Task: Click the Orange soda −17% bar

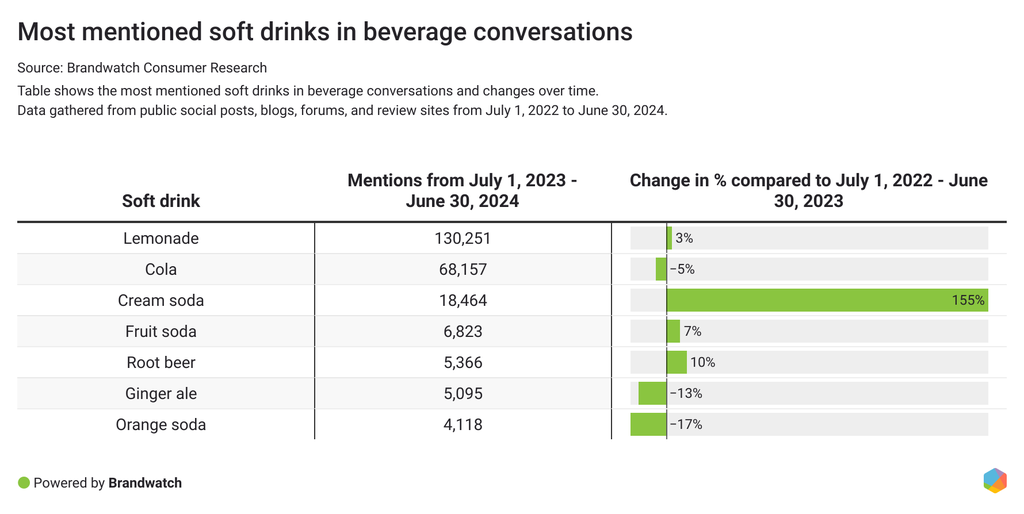Action: coord(649,424)
